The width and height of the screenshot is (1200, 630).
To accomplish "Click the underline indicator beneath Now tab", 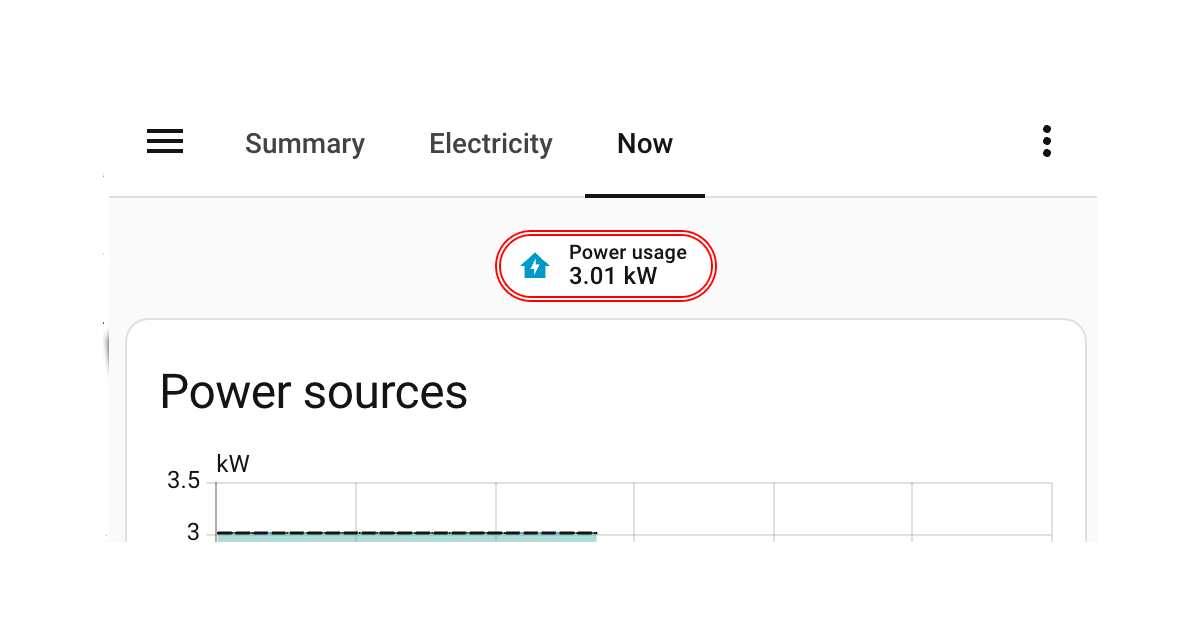I will coord(645,195).
